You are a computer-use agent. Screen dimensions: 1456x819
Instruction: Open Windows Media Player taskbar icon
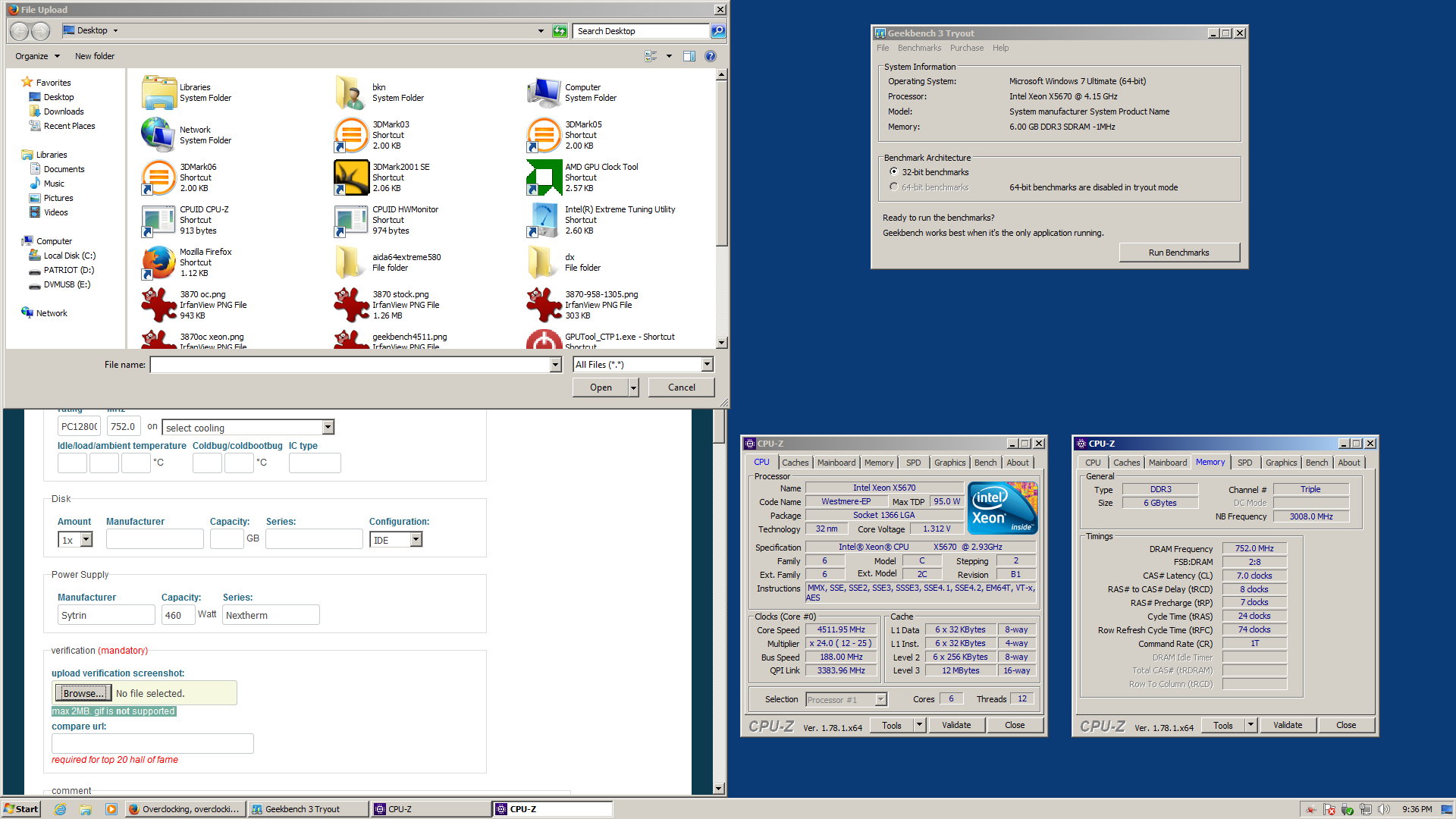click(111, 809)
